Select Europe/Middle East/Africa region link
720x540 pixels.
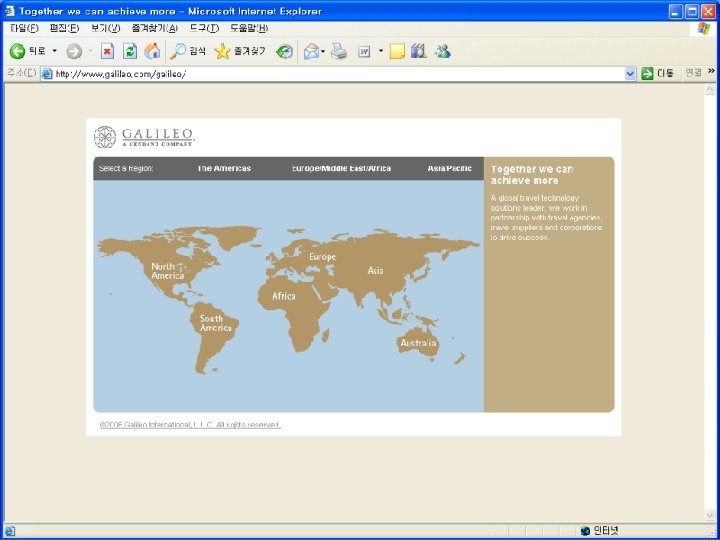tap(341, 169)
